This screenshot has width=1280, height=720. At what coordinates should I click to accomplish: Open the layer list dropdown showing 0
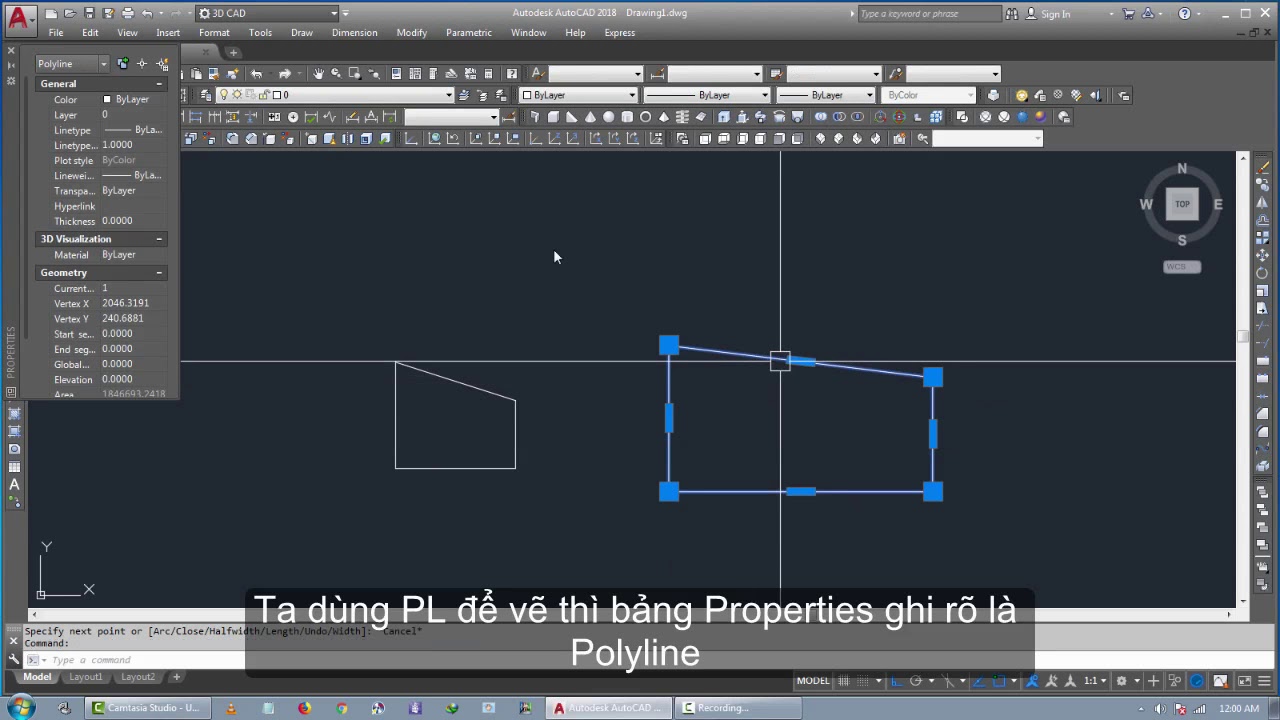coord(336,95)
